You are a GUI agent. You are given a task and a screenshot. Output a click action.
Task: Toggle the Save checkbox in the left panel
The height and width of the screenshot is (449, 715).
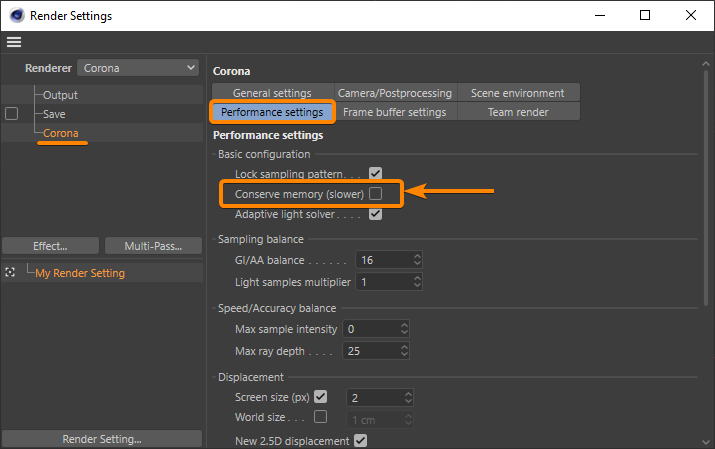tap(12, 114)
